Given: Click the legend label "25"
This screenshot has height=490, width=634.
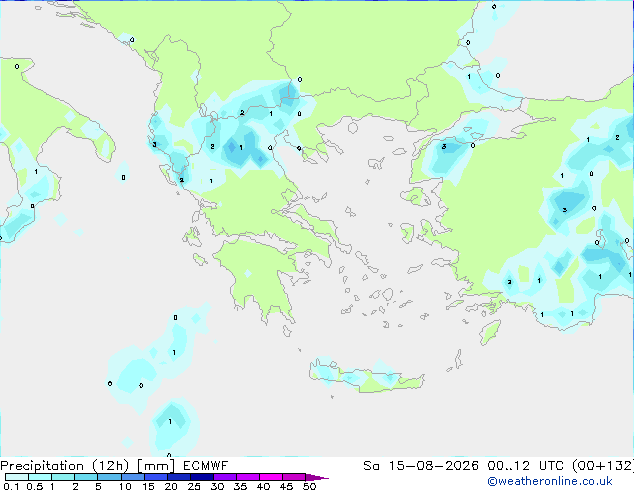Looking at the screenshot, I should [x=194, y=486].
